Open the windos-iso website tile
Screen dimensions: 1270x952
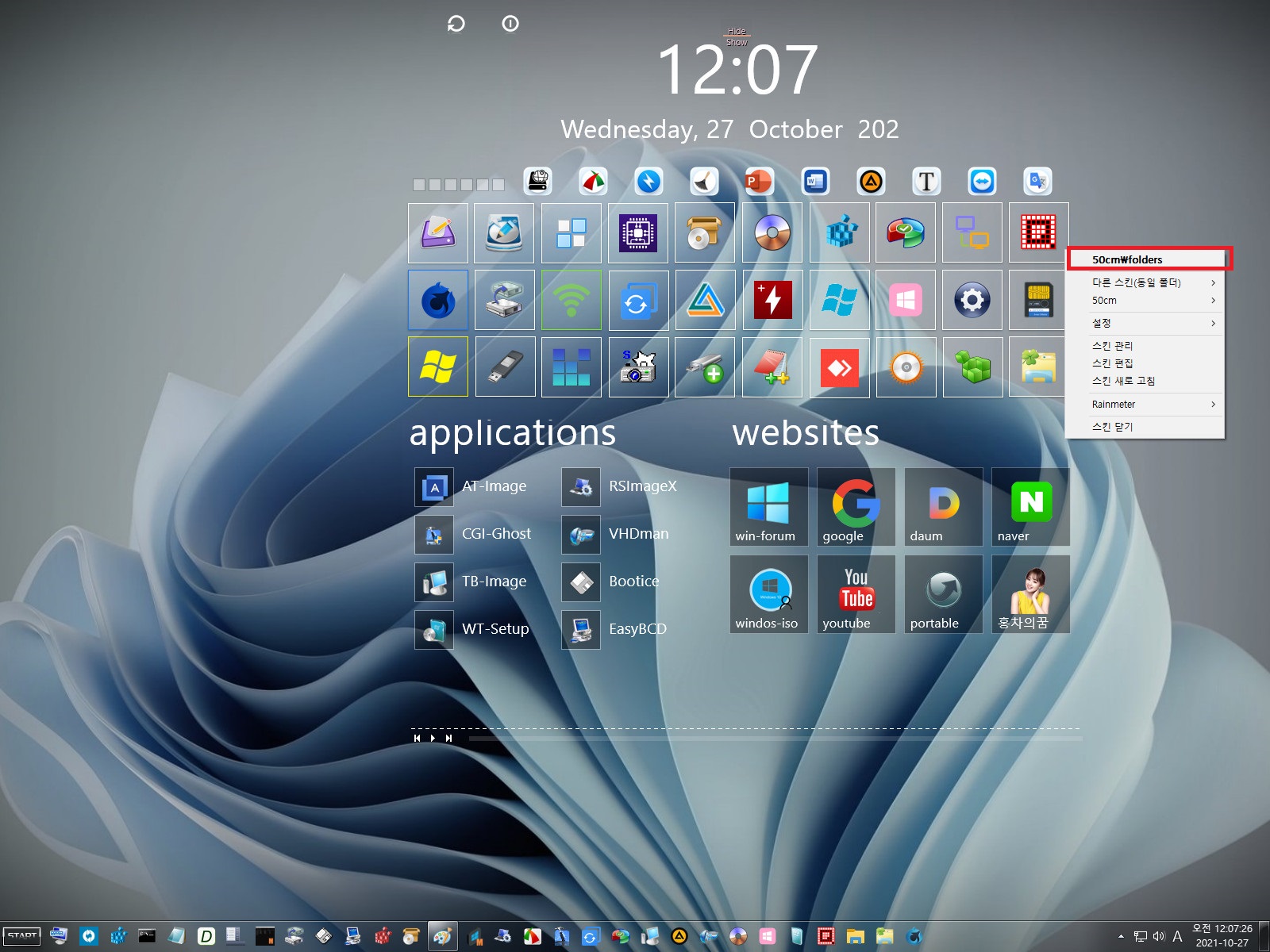click(x=769, y=594)
